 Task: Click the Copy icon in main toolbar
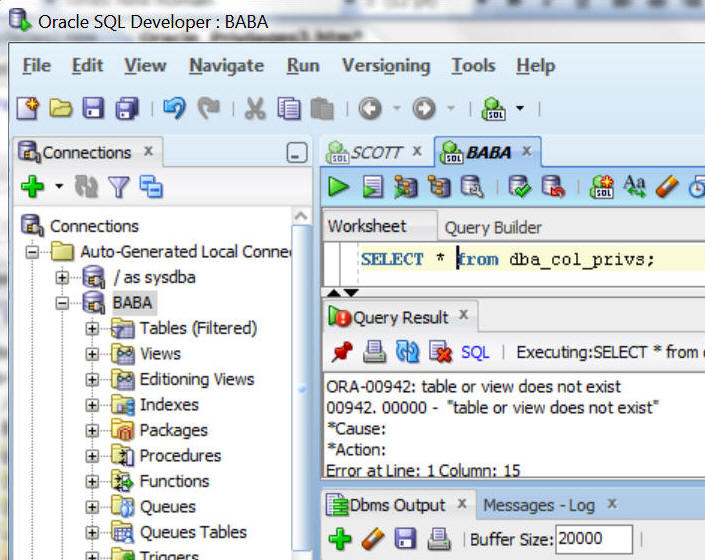coord(289,108)
